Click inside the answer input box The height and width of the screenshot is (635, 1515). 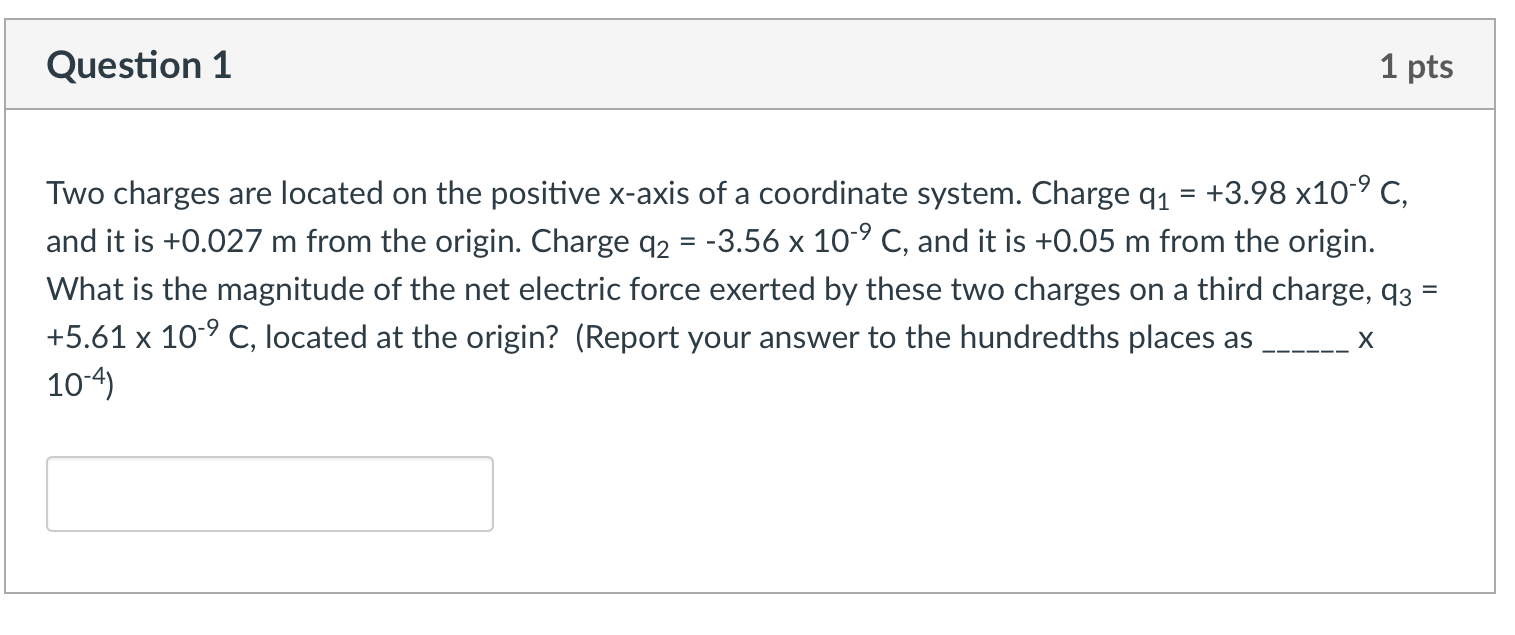[x=268, y=493]
